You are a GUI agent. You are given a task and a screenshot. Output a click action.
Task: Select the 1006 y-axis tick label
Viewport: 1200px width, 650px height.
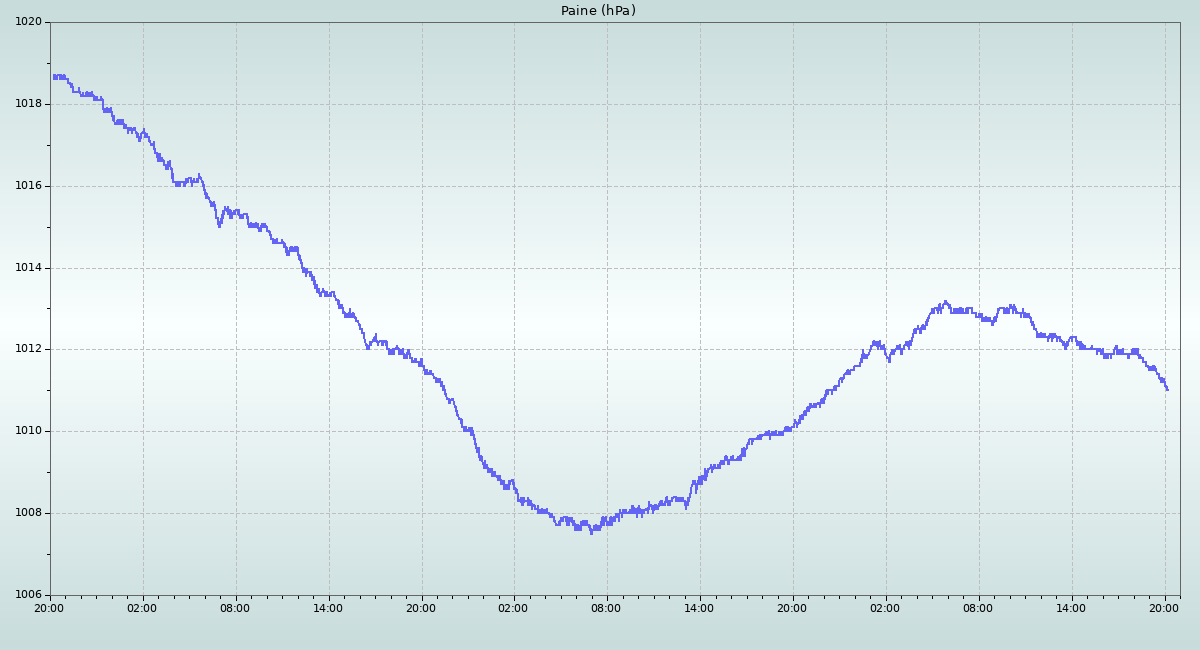pos(27,595)
